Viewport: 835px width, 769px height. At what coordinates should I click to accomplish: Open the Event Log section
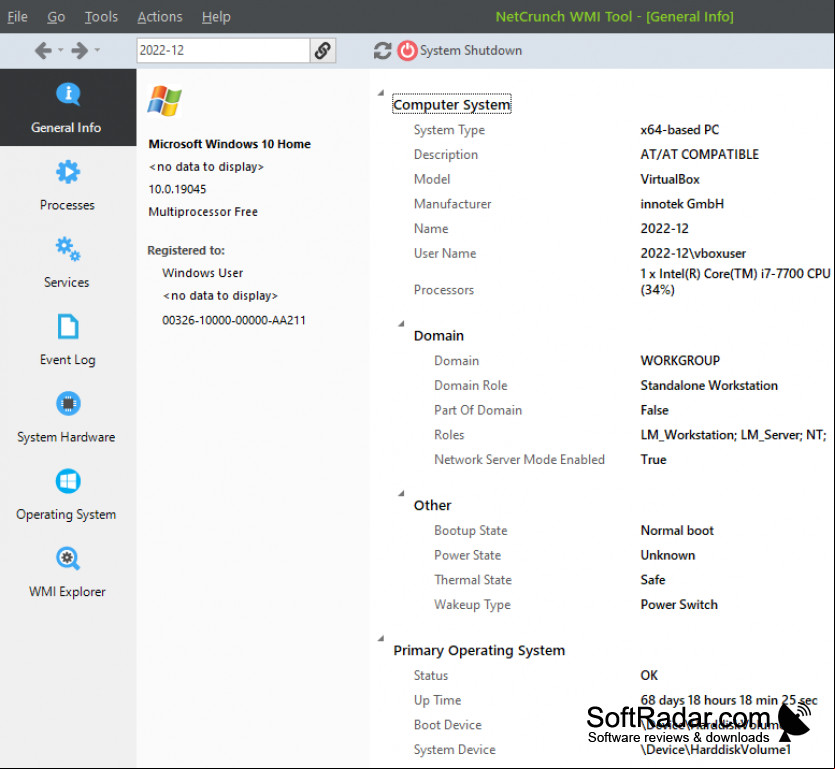(68, 340)
